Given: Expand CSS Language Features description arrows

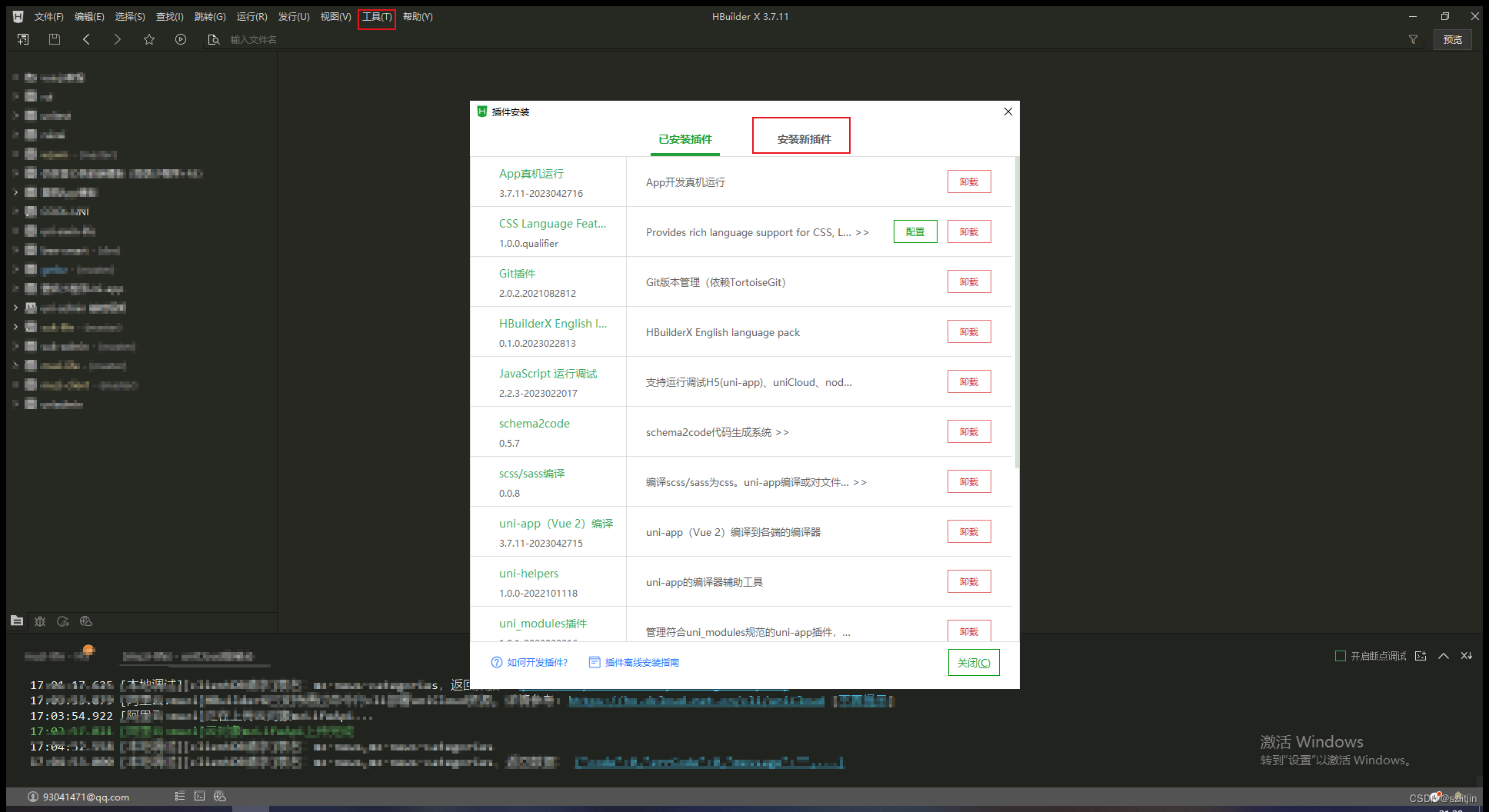Looking at the screenshot, I should coord(862,232).
